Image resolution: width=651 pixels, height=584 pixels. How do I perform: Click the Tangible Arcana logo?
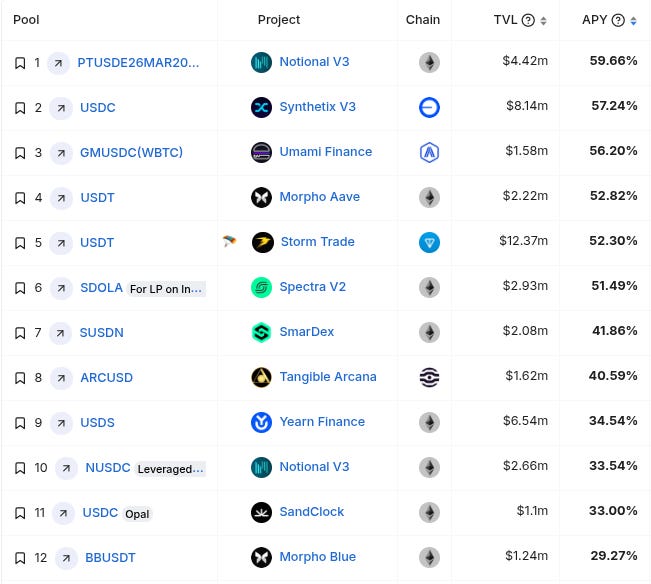pos(262,377)
